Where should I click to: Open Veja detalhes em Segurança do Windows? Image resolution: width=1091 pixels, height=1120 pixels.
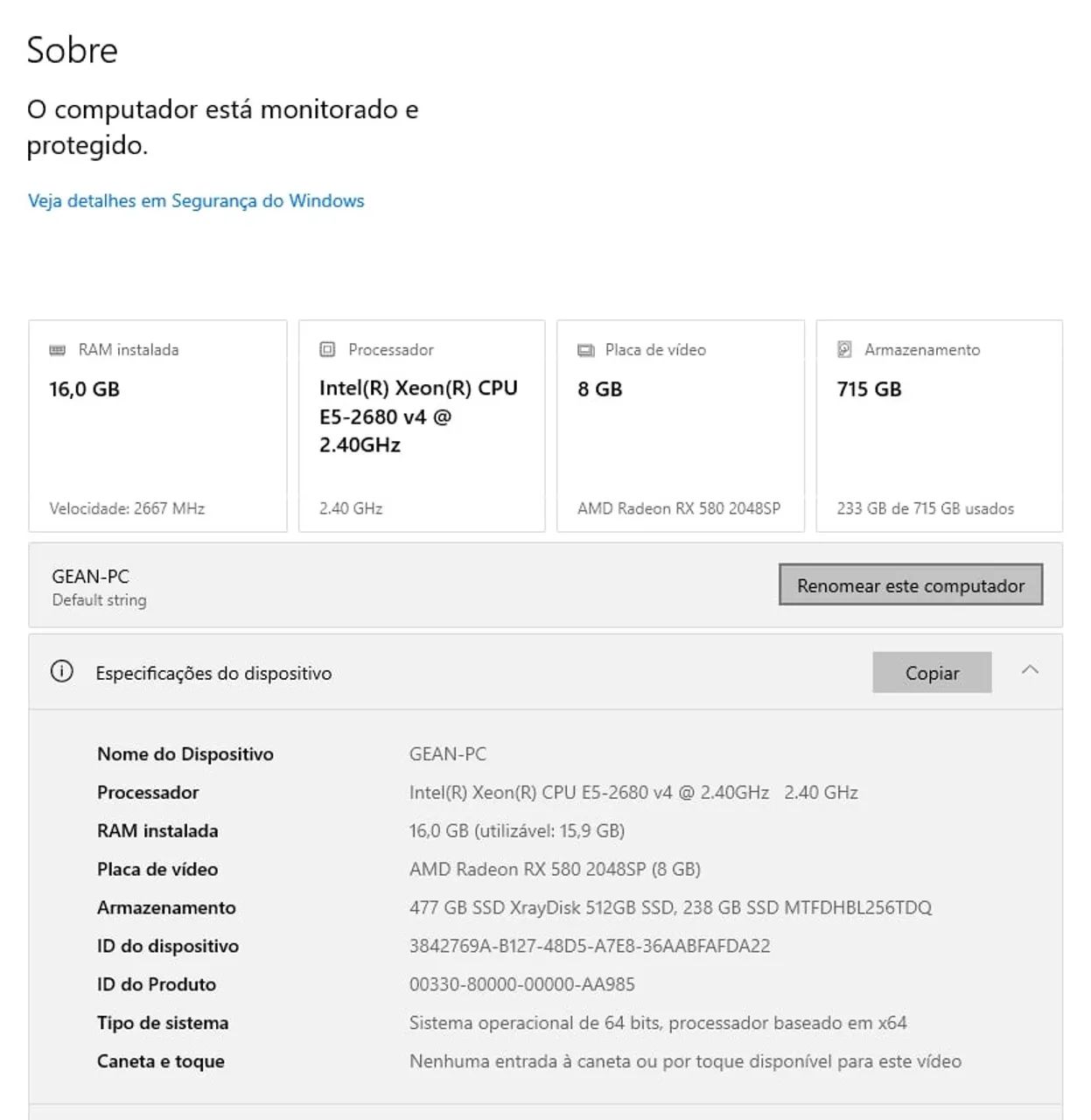[x=196, y=201]
